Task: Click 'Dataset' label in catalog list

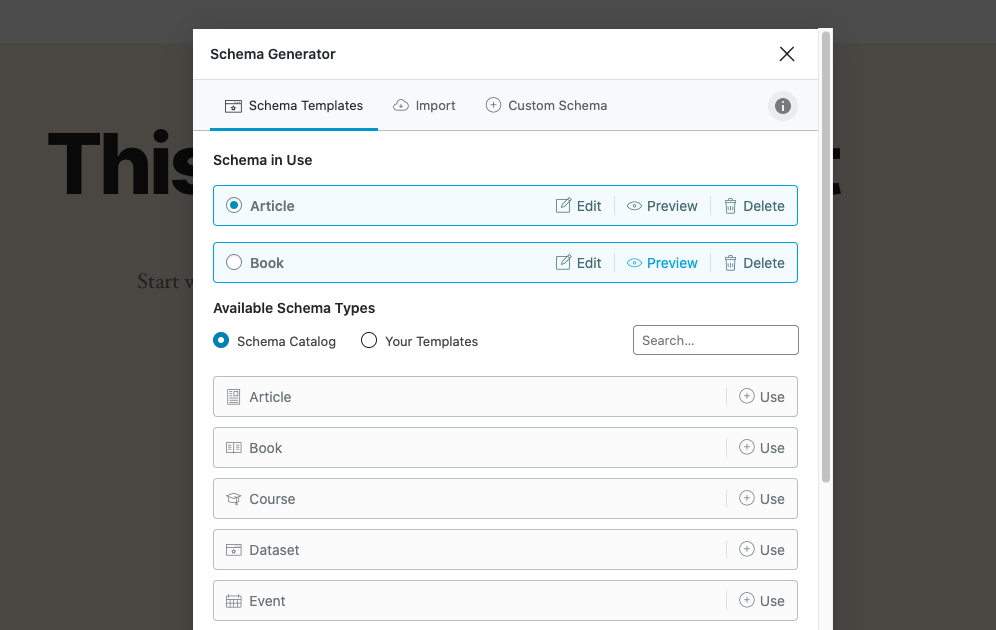Action: click(274, 550)
